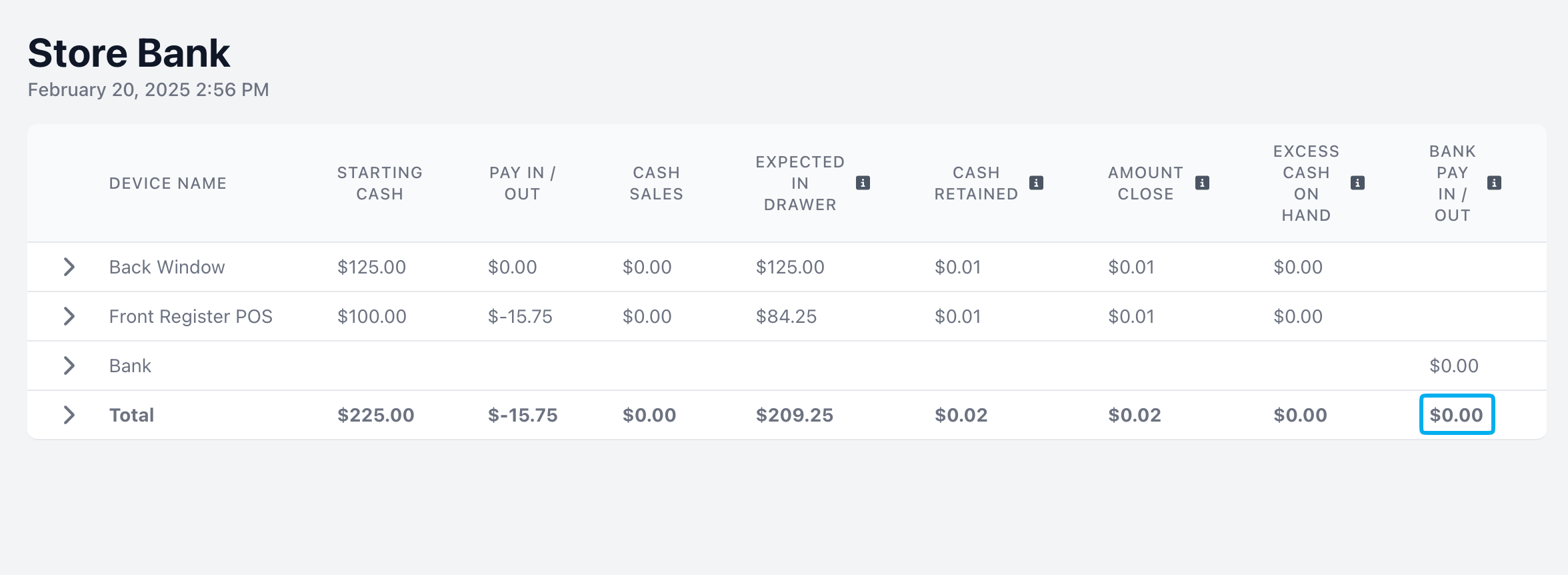Select the highlighted Total bank pay $0.00 cell

(1457, 415)
